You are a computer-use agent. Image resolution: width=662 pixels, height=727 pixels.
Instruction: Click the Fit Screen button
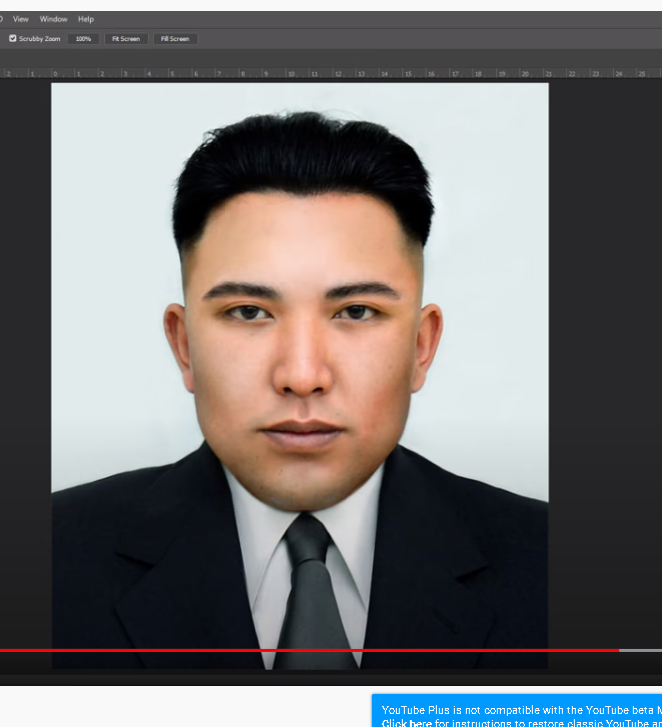click(126, 39)
